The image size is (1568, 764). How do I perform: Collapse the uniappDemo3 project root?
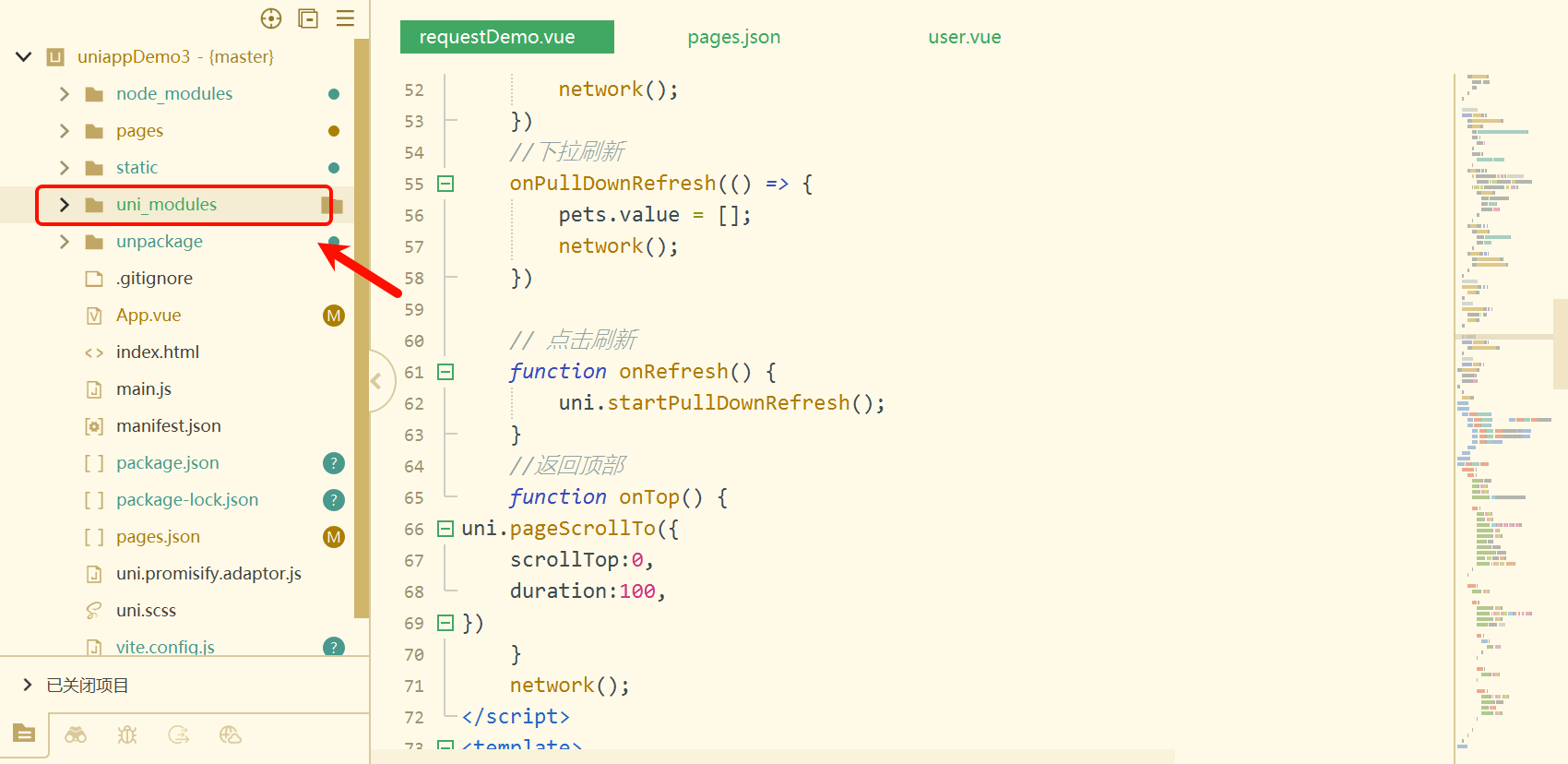[24, 56]
